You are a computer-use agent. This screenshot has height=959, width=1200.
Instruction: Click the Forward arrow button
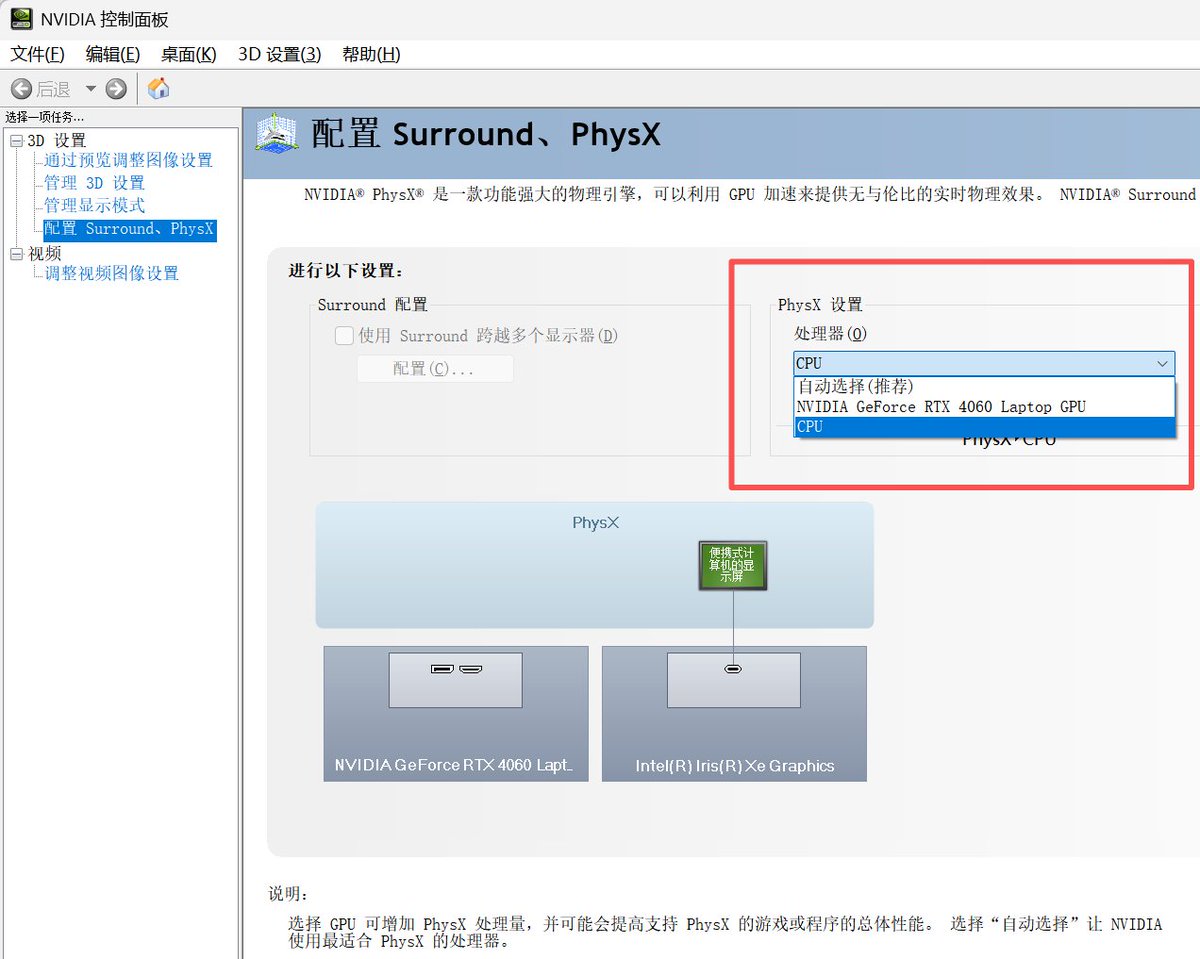116,89
